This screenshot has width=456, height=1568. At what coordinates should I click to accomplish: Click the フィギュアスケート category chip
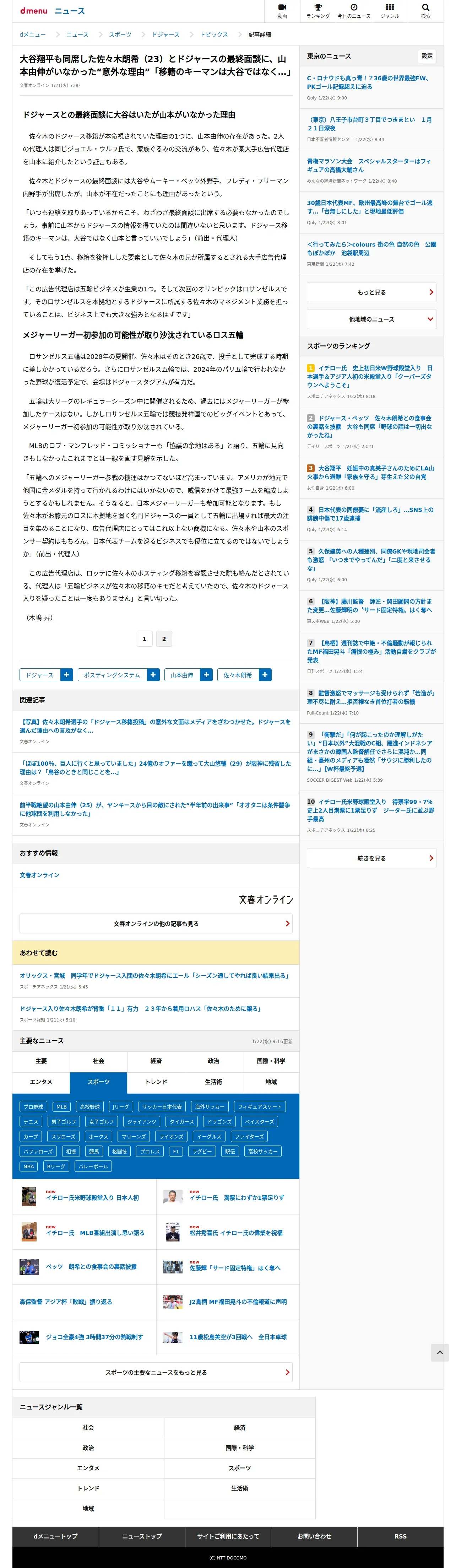point(260,1106)
